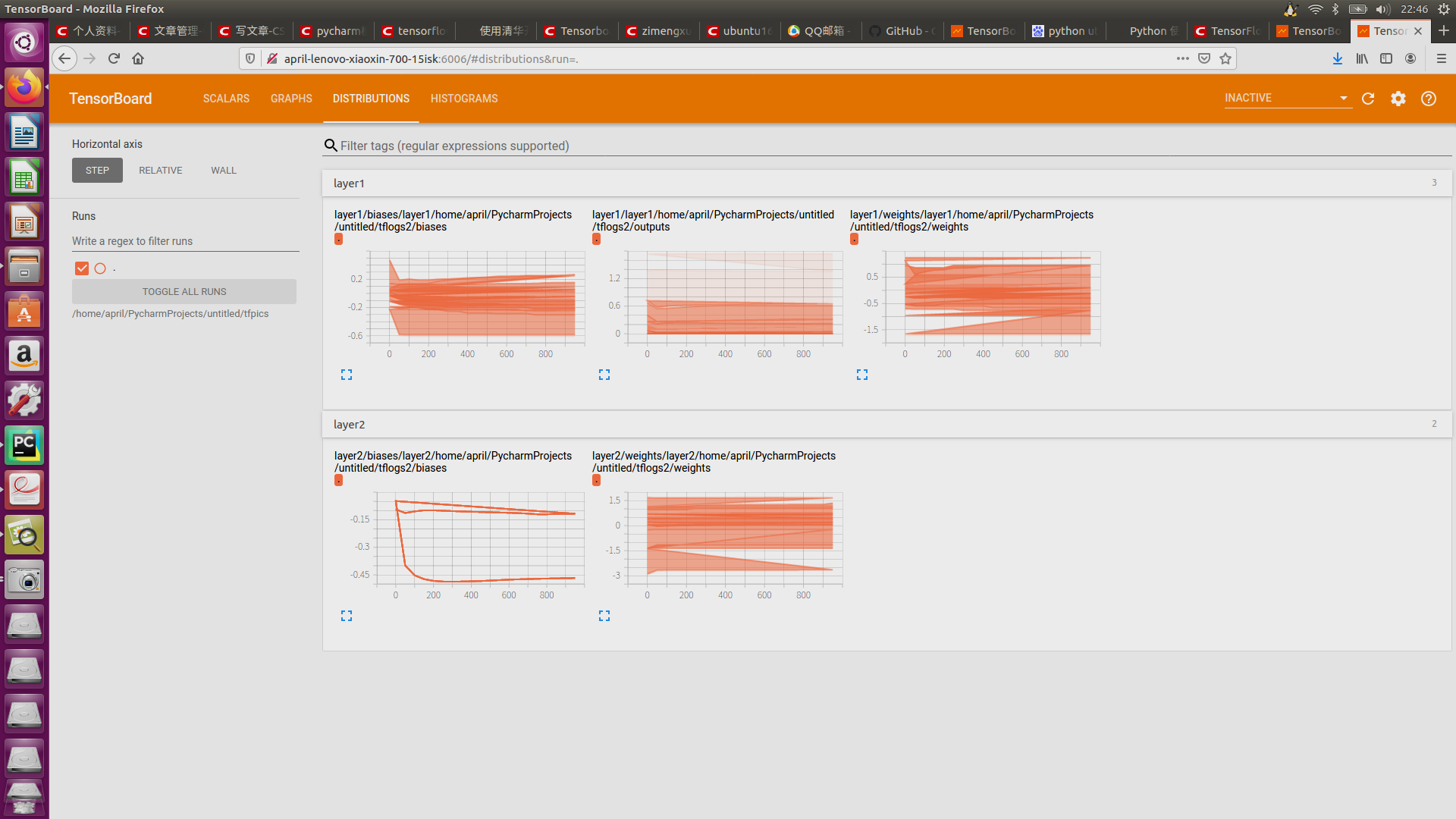Select the DISTRIBUTIONS tab
The height and width of the screenshot is (819, 1456).
click(371, 99)
